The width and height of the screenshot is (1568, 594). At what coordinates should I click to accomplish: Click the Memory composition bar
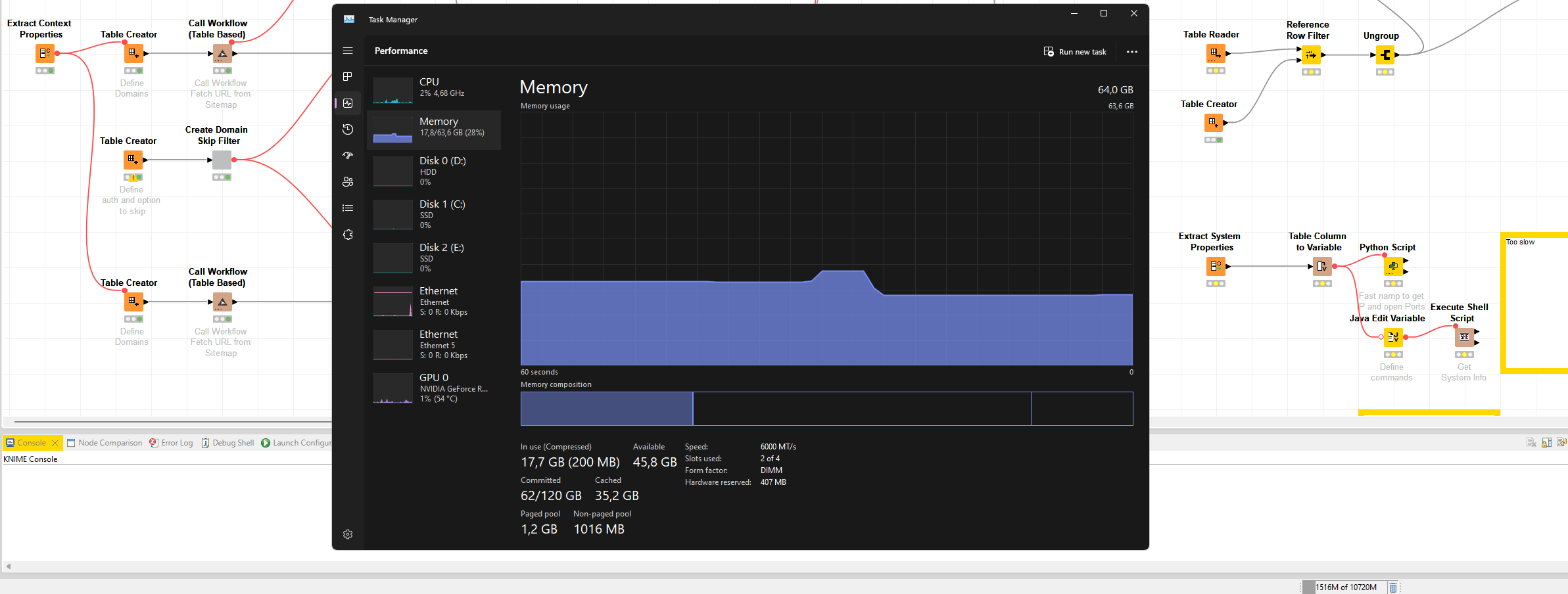[x=826, y=409]
